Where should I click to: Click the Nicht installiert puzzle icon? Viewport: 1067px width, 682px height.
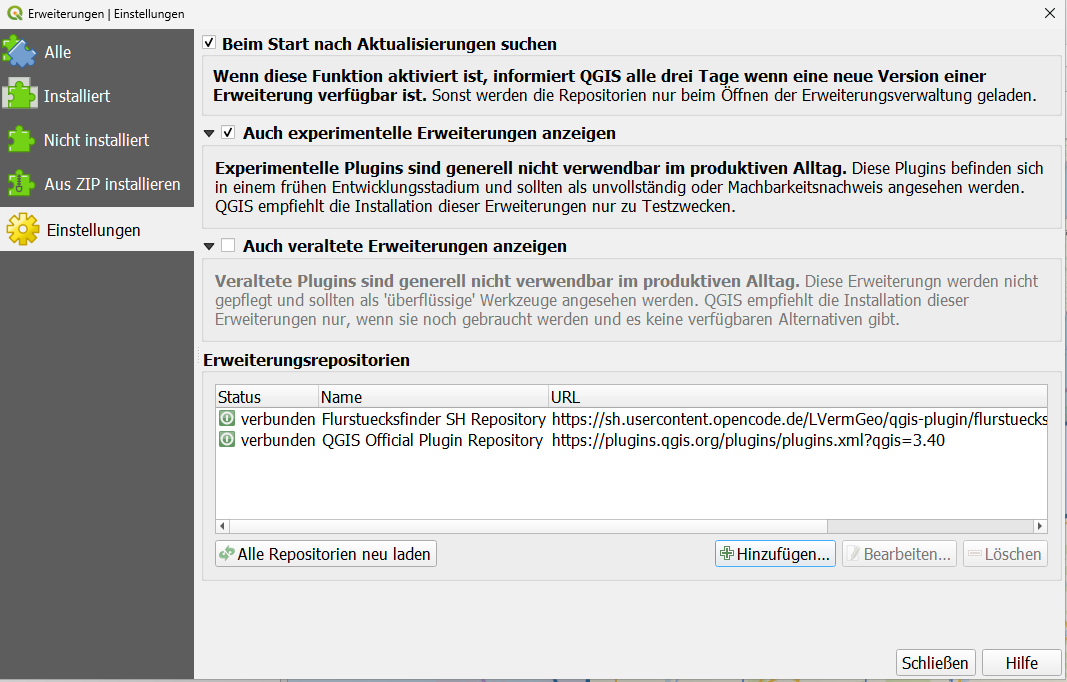point(20,140)
